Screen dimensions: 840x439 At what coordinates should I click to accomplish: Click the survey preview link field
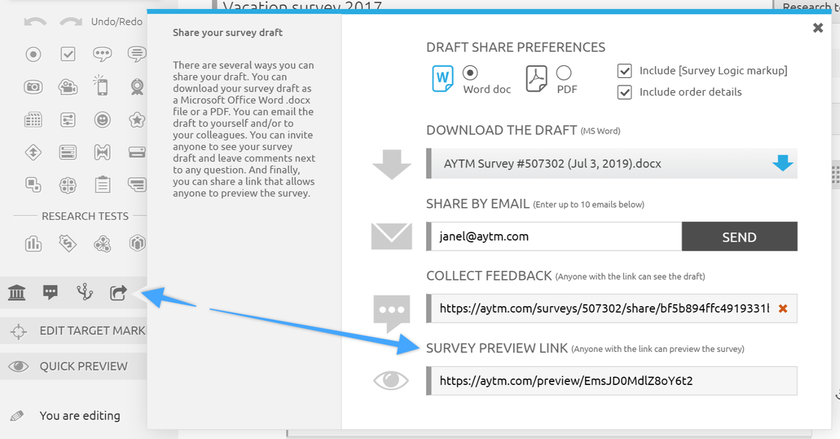point(611,381)
